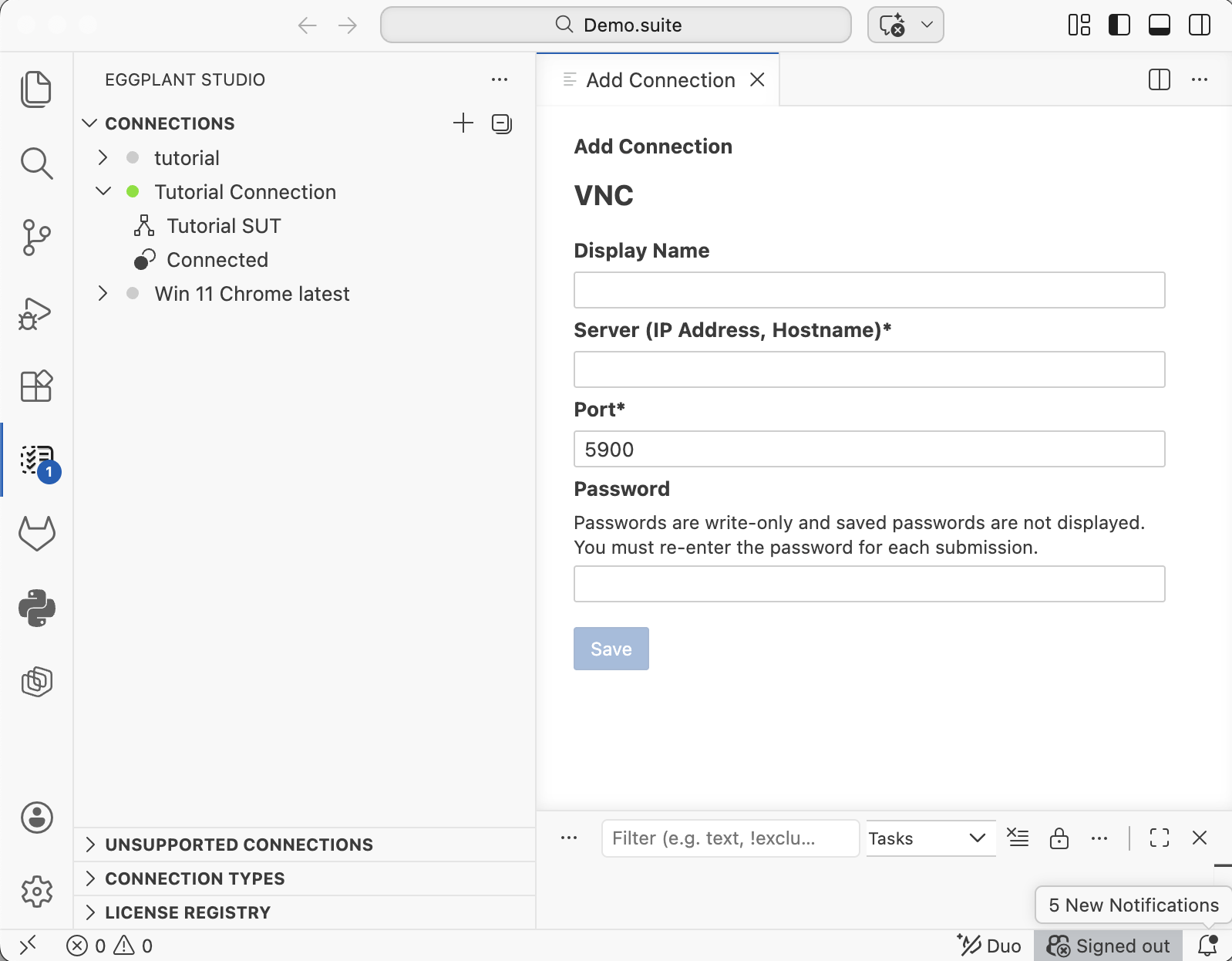Click the Save button
This screenshot has width=1232, height=961.
click(x=611, y=649)
